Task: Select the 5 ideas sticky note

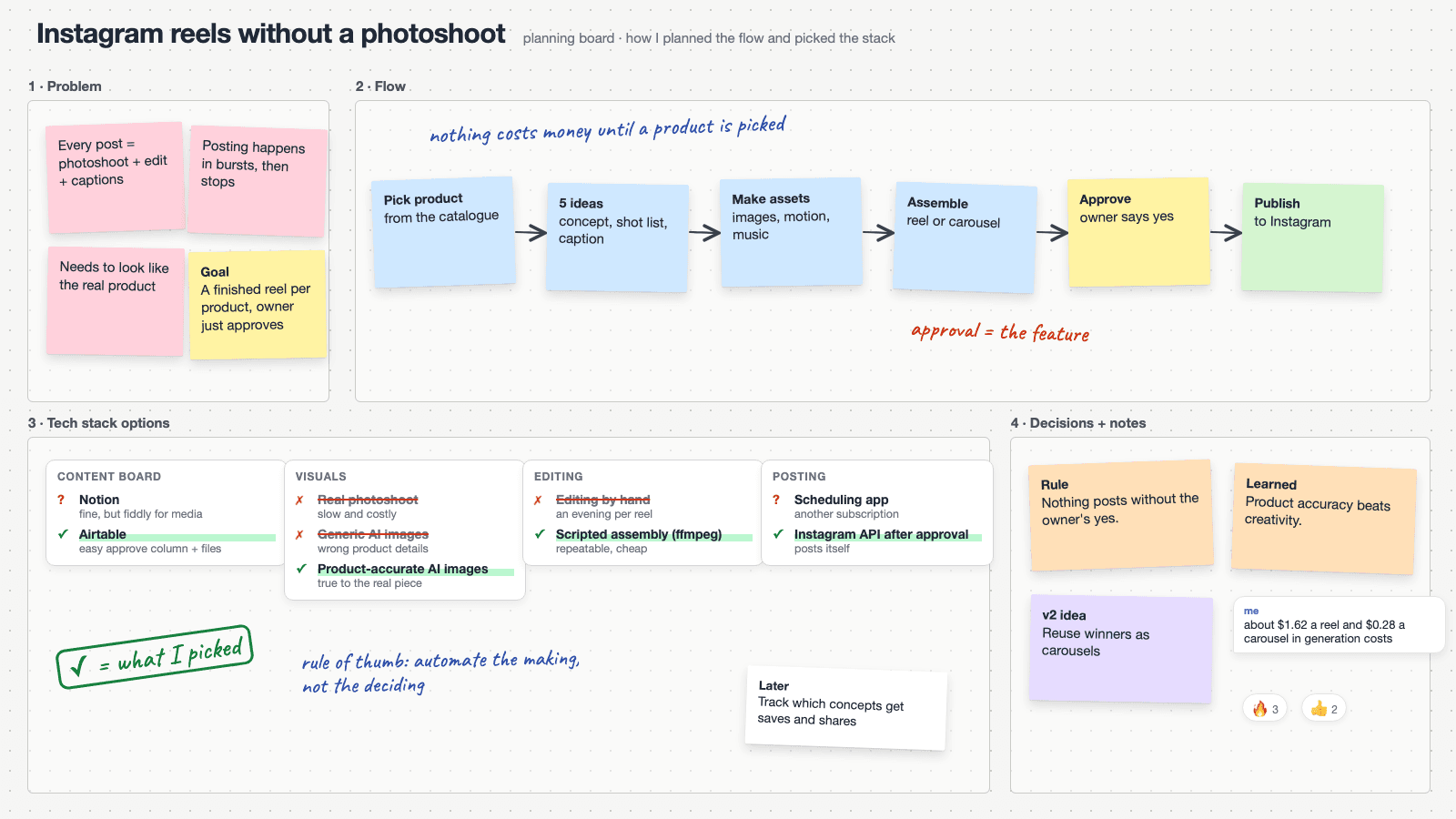Action: [617, 238]
